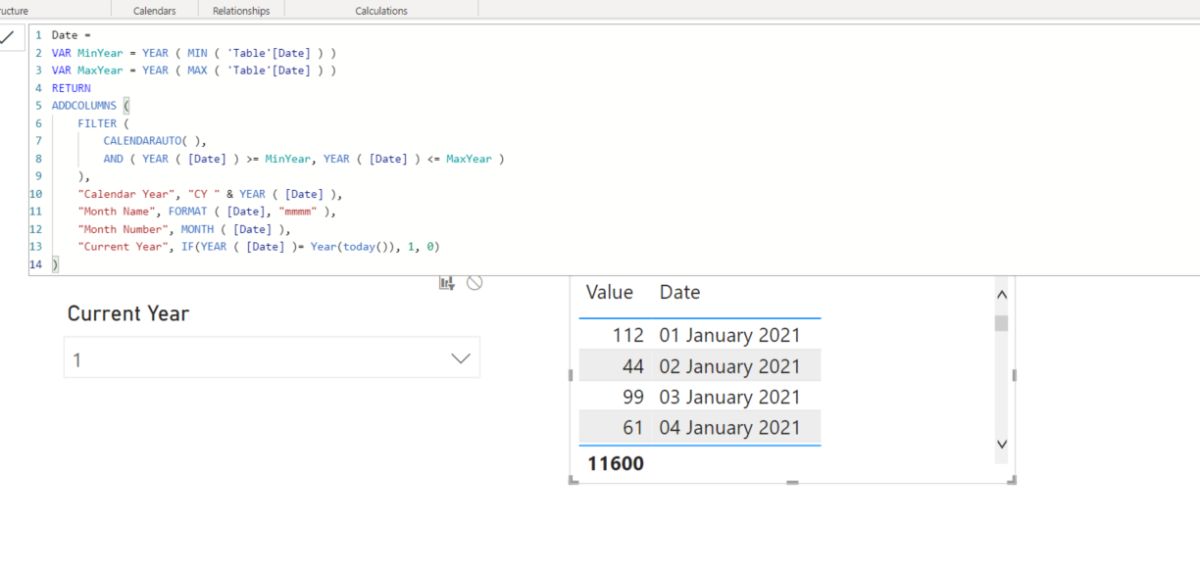Select the 01 January 2021 date cell
1200x571 pixels.
(730, 335)
